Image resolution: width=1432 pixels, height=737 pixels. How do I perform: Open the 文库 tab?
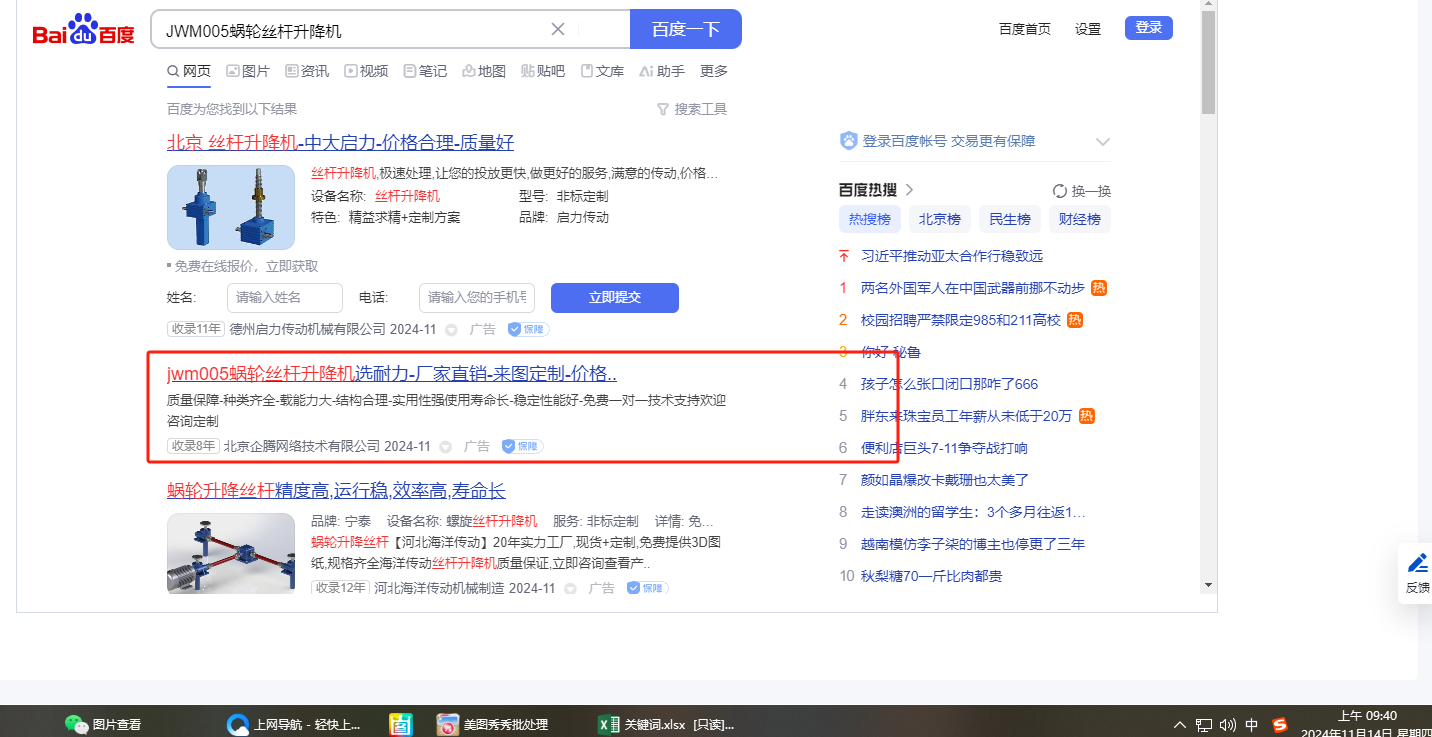pyautogui.click(x=602, y=71)
